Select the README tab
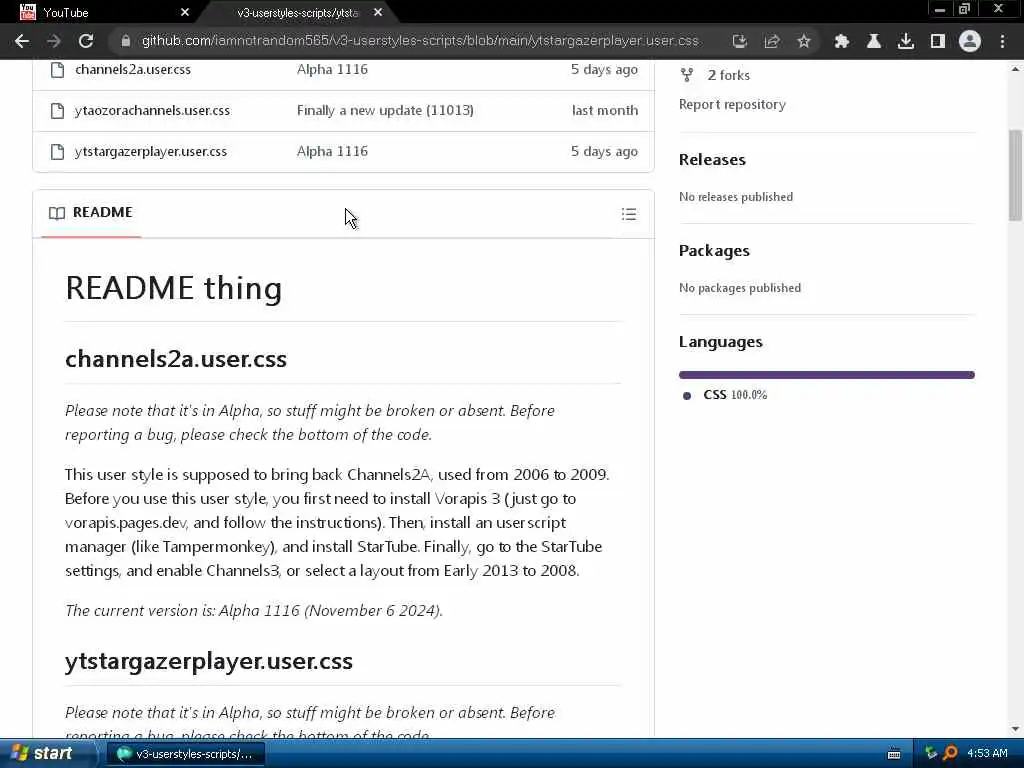 pyautogui.click(x=91, y=213)
